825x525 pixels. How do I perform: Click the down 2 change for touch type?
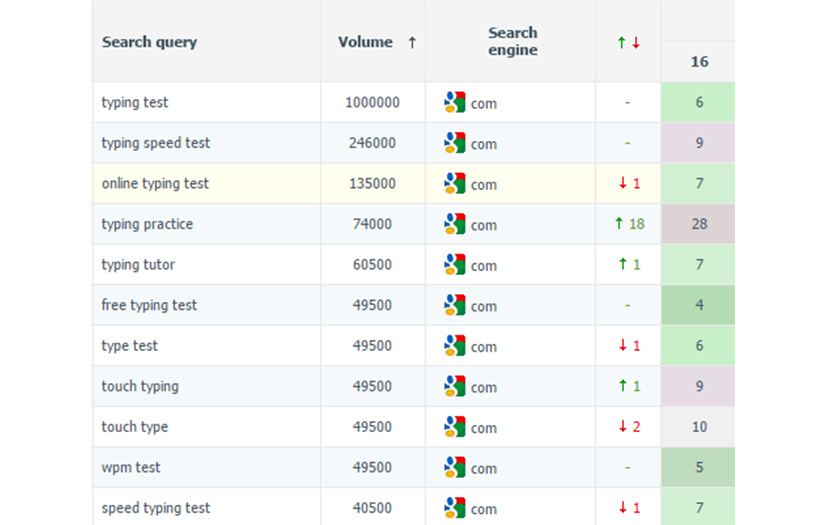(x=629, y=426)
